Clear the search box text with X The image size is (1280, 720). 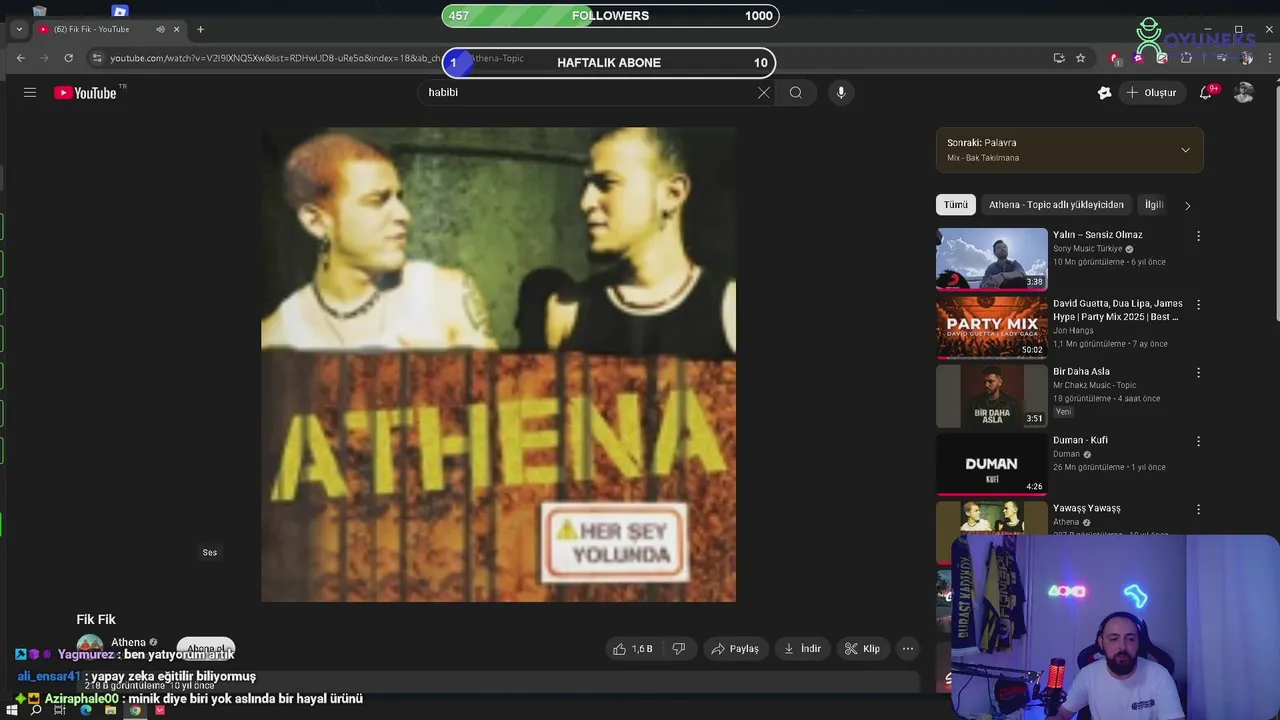tap(764, 92)
